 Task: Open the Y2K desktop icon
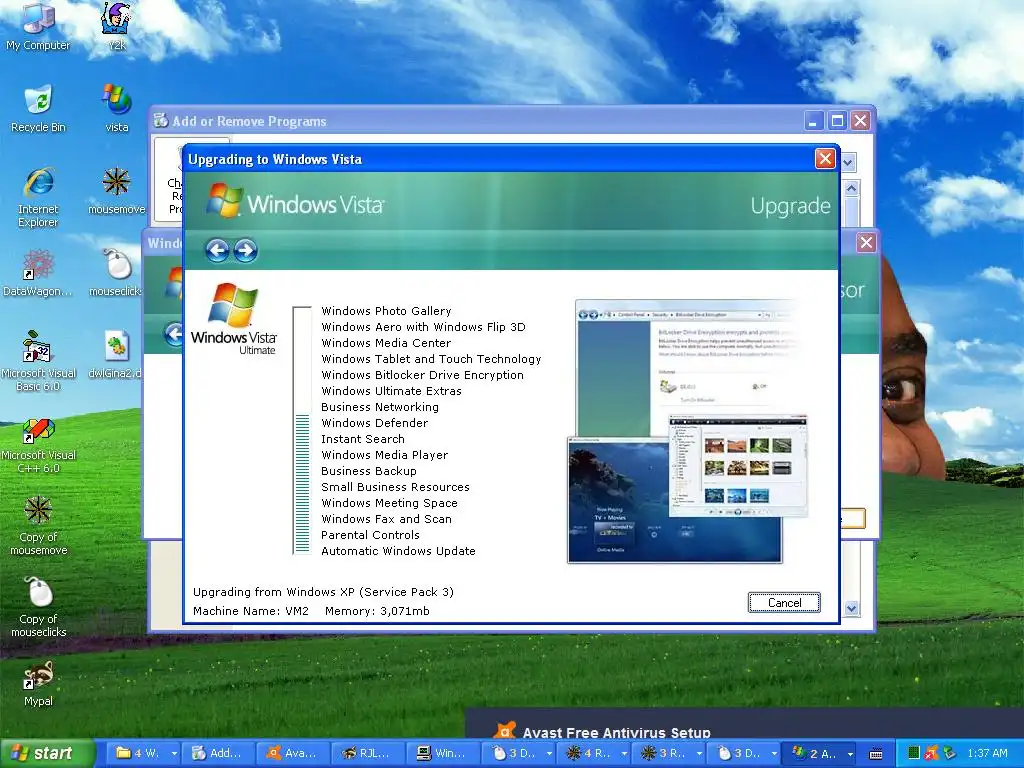click(117, 26)
